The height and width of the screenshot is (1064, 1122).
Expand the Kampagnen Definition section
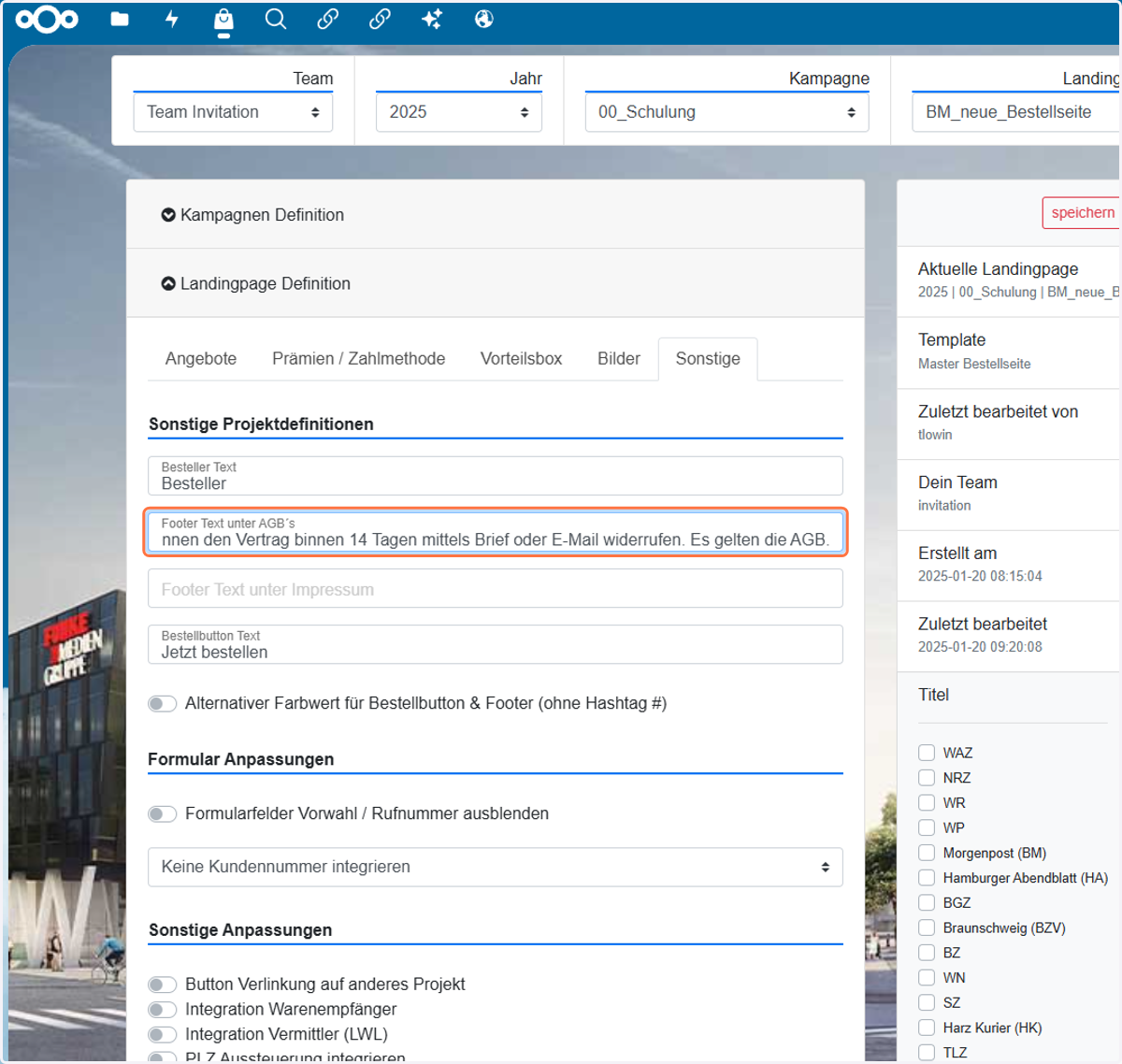[496, 215]
